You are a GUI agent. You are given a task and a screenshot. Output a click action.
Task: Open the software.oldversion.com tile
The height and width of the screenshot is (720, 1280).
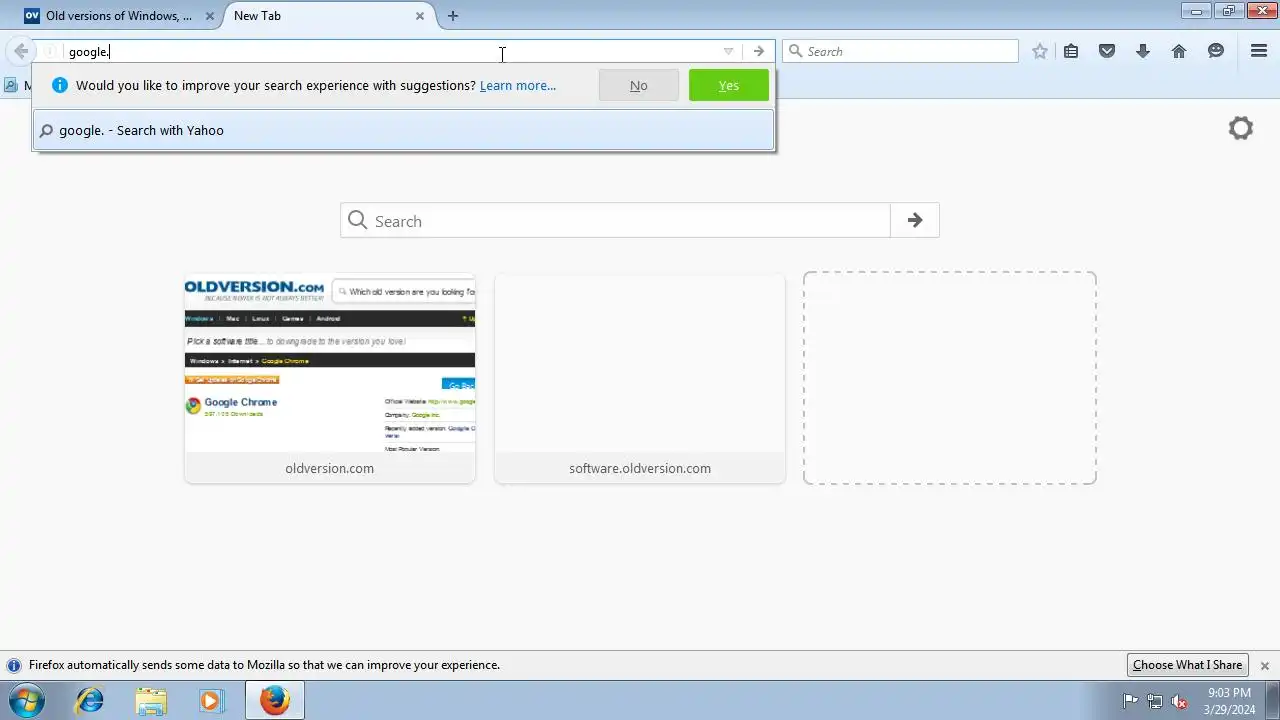coord(640,378)
